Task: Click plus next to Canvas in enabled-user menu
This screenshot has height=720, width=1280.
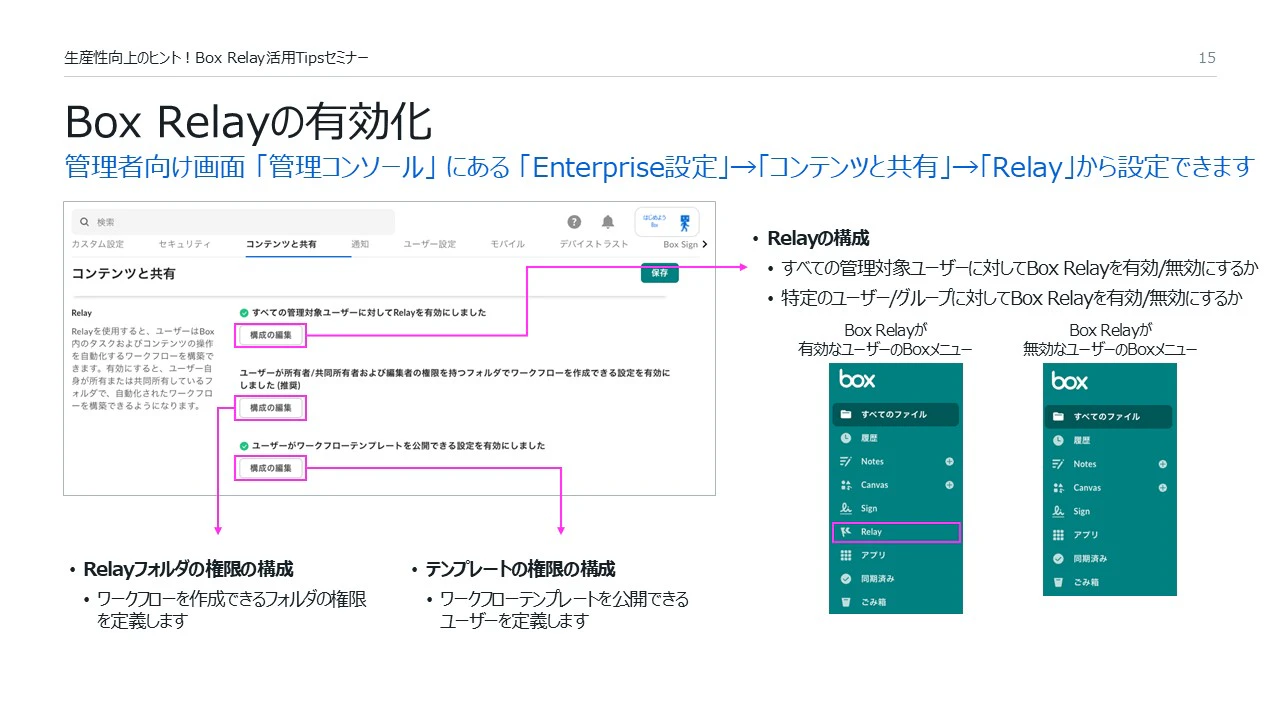Action: click(x=949, y=485)
